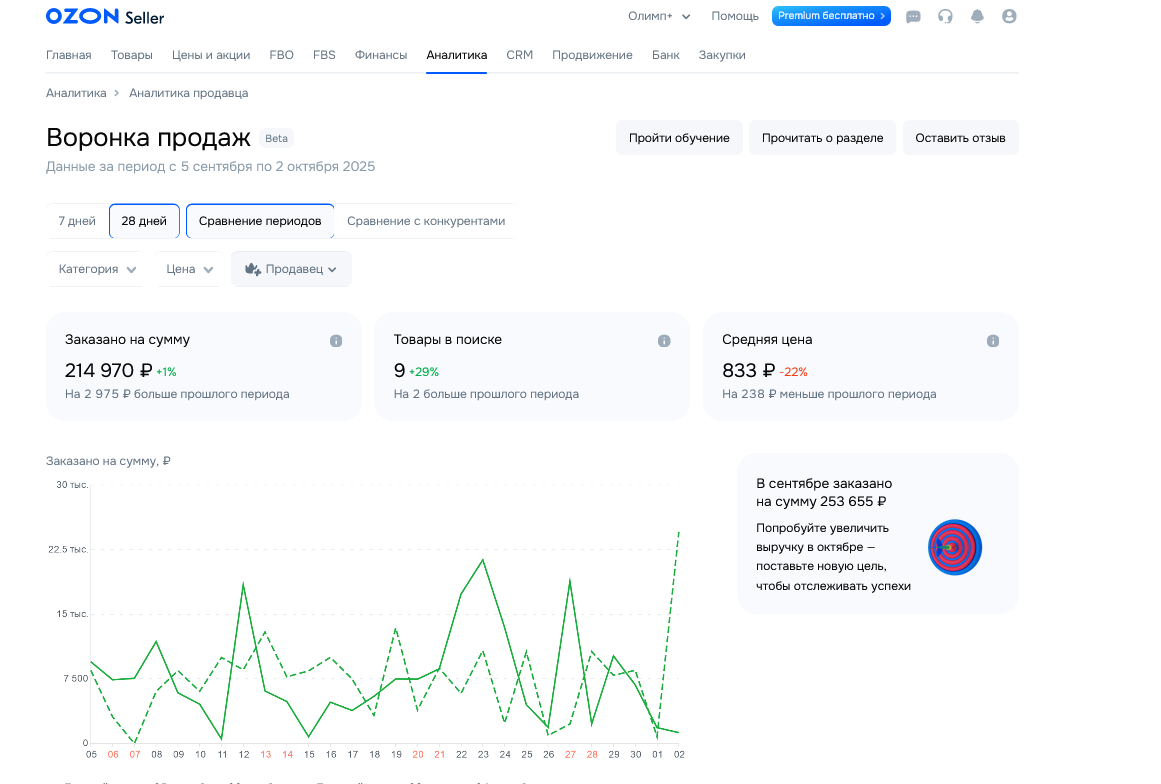Select the 7 дней period toggle
This screenshot has height=784, width=1161.
[77, 221]
